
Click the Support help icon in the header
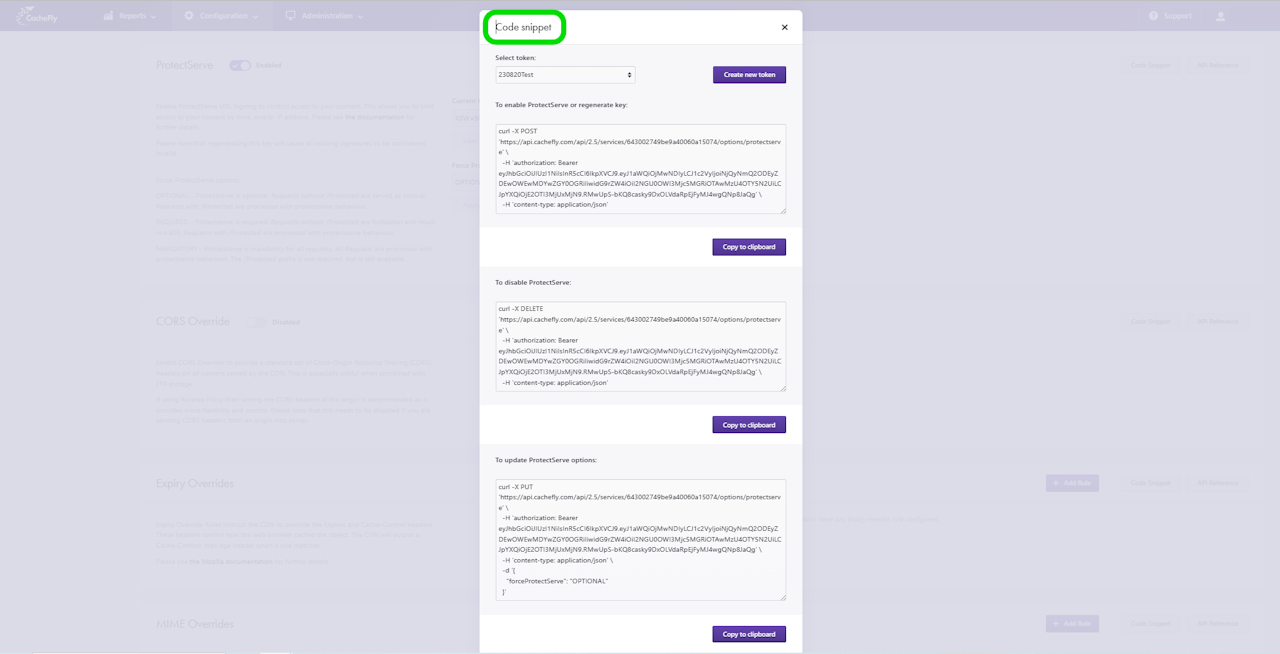pos(1154,16)
